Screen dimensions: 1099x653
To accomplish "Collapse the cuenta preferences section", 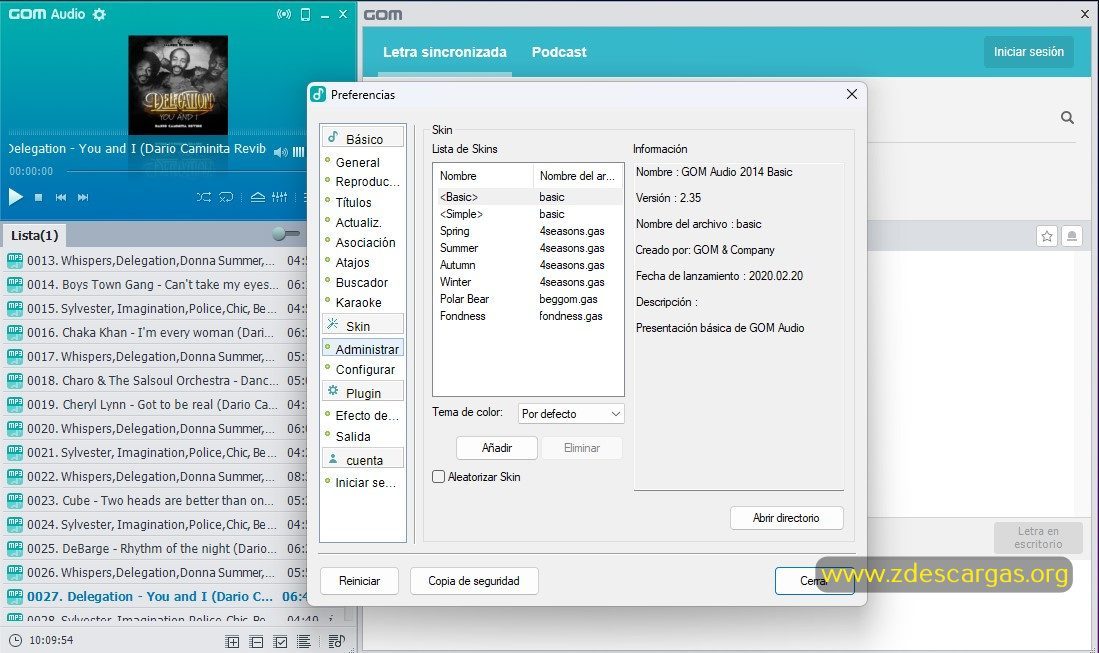I will [362, 460].
